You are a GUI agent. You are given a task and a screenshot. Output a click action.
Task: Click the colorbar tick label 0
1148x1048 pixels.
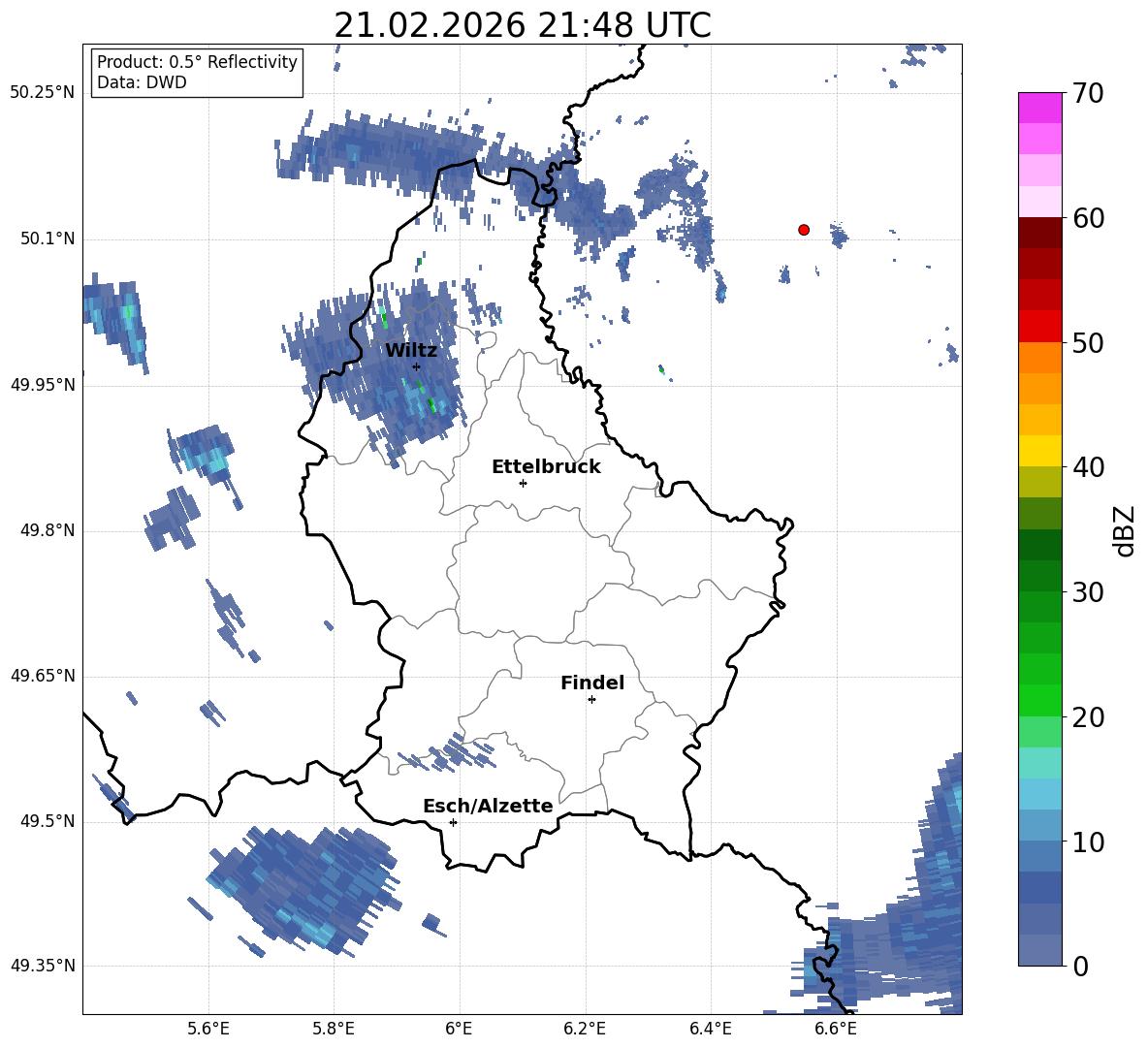1080,966
